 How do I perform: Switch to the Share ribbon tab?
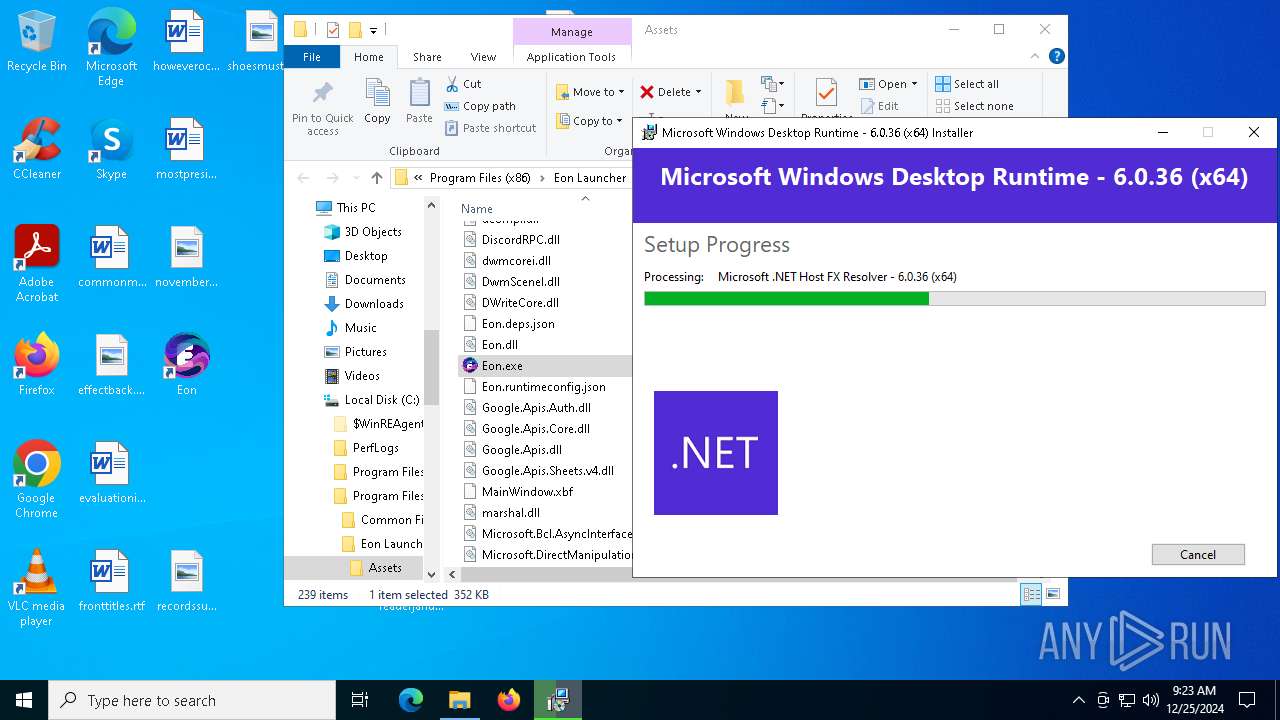(427, 57)
